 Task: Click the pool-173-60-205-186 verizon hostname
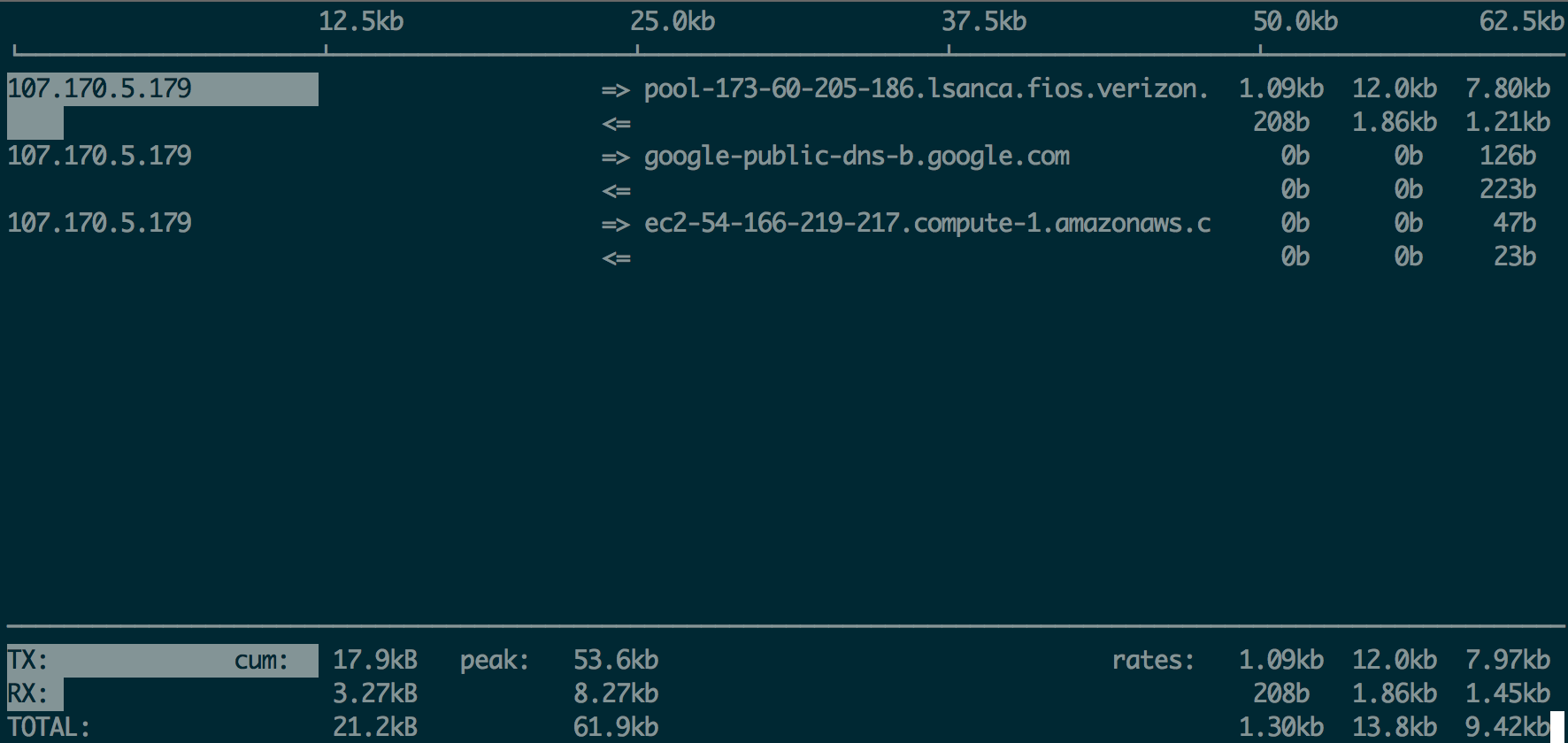pyautogui.click(x=926, y=89)
